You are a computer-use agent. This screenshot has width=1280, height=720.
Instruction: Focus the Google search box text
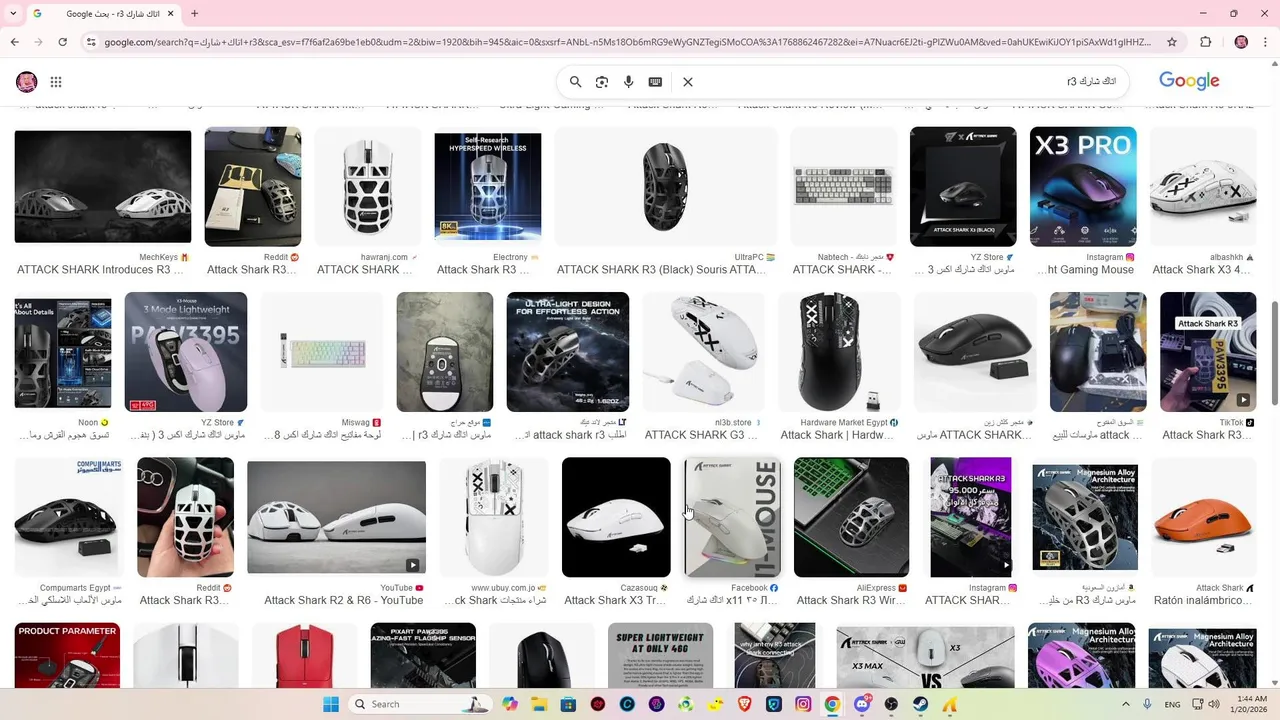click(x=1091, y=81)
